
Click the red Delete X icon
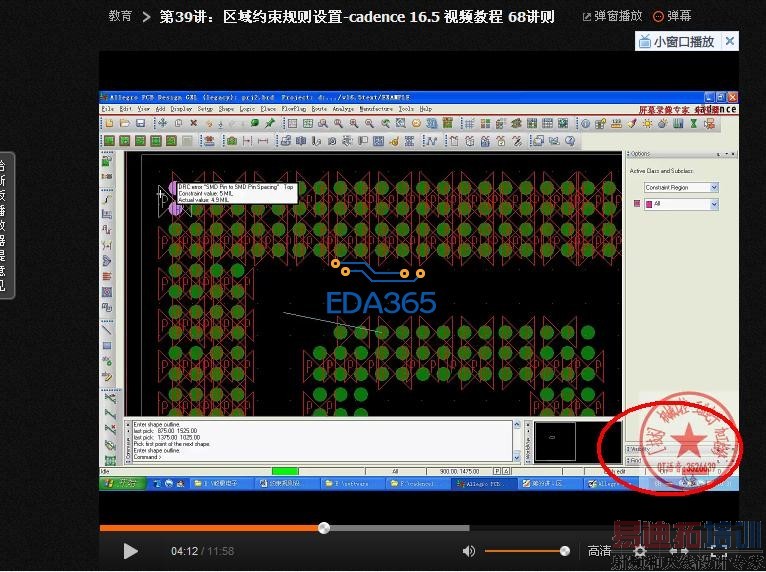pos(193,124)
